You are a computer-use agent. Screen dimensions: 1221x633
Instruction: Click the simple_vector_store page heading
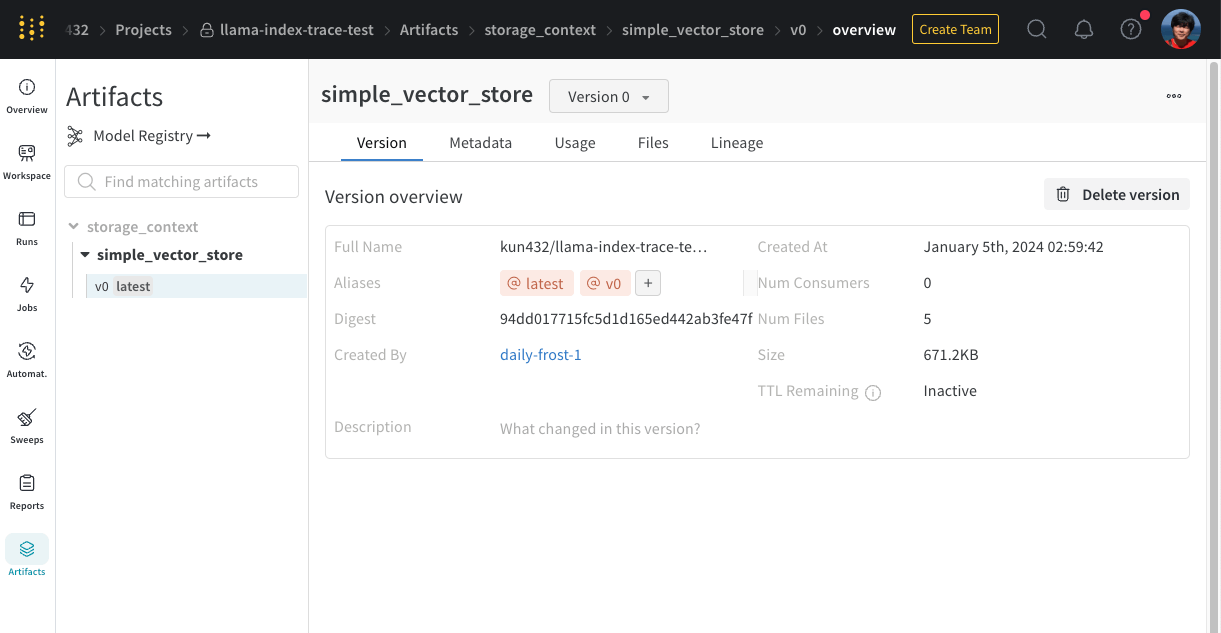tap(427, 95)
